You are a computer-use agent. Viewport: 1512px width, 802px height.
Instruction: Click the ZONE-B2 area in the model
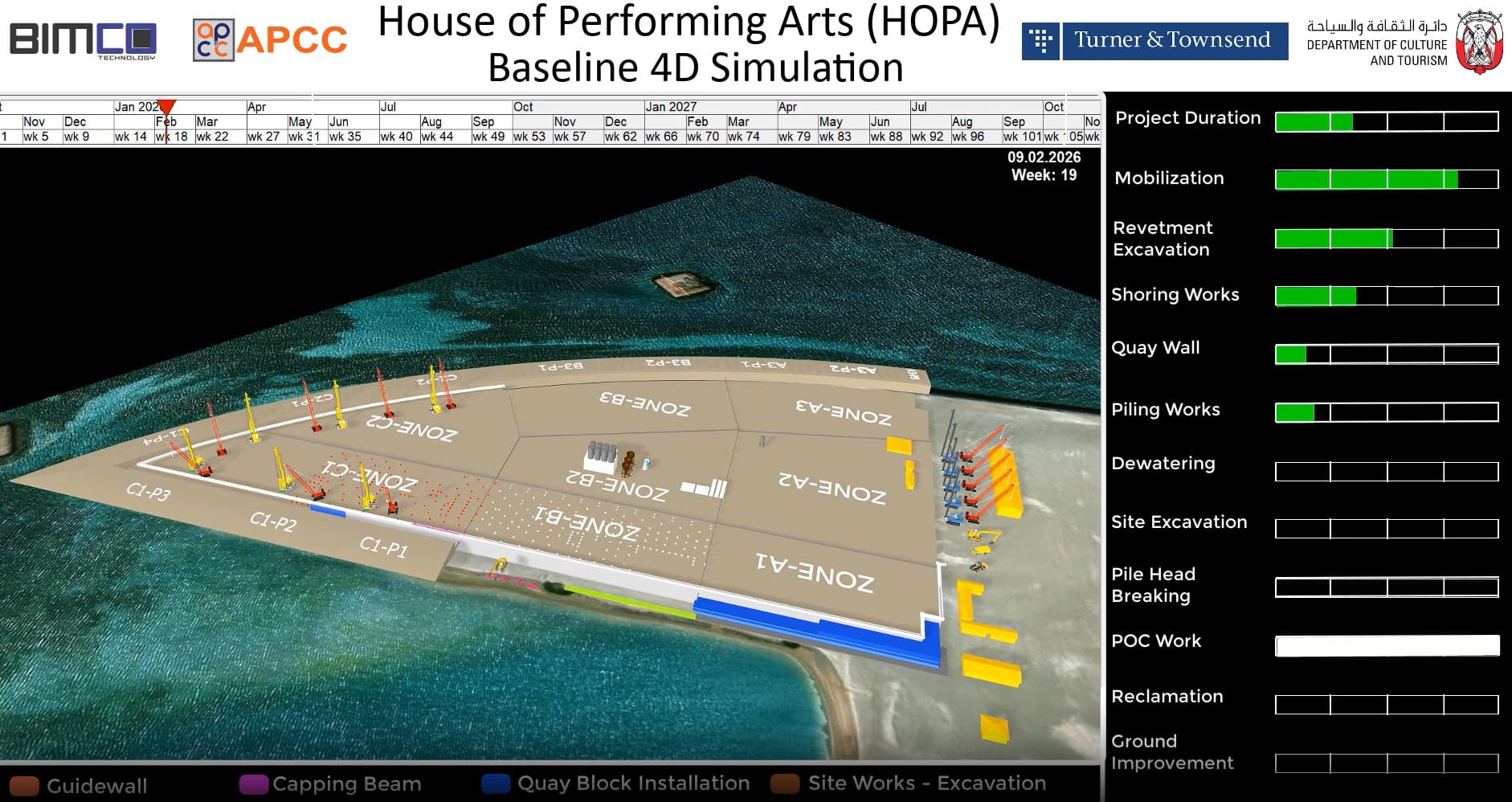point(616,485)
